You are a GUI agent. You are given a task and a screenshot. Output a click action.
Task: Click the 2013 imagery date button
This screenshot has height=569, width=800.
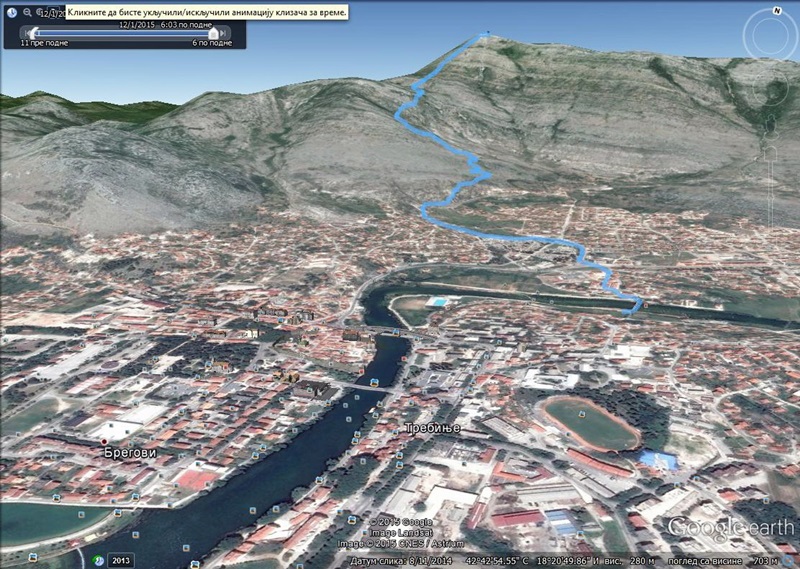tap(121, 560)
